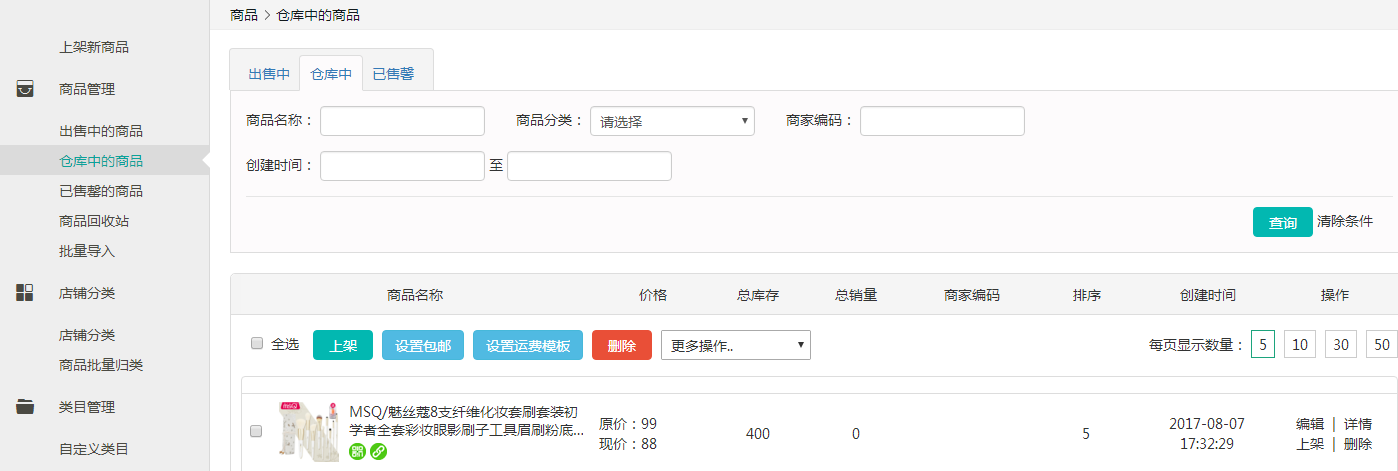Switch to the 出售中 tab
Screen dimensions: 1398x471
269,74
